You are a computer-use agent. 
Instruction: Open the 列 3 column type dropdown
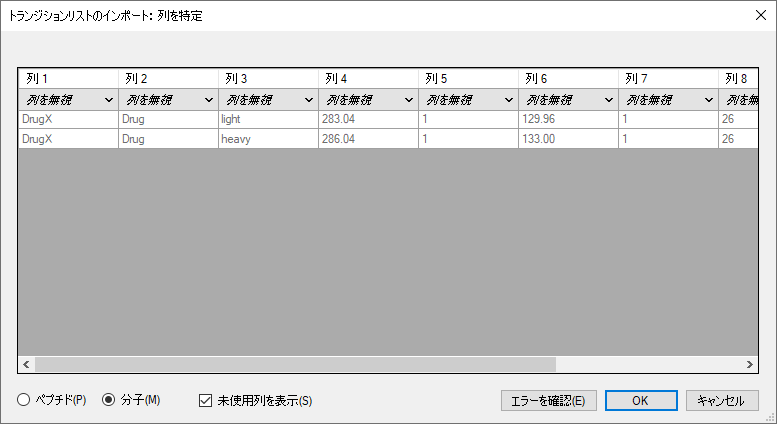(x=268, y=100)
